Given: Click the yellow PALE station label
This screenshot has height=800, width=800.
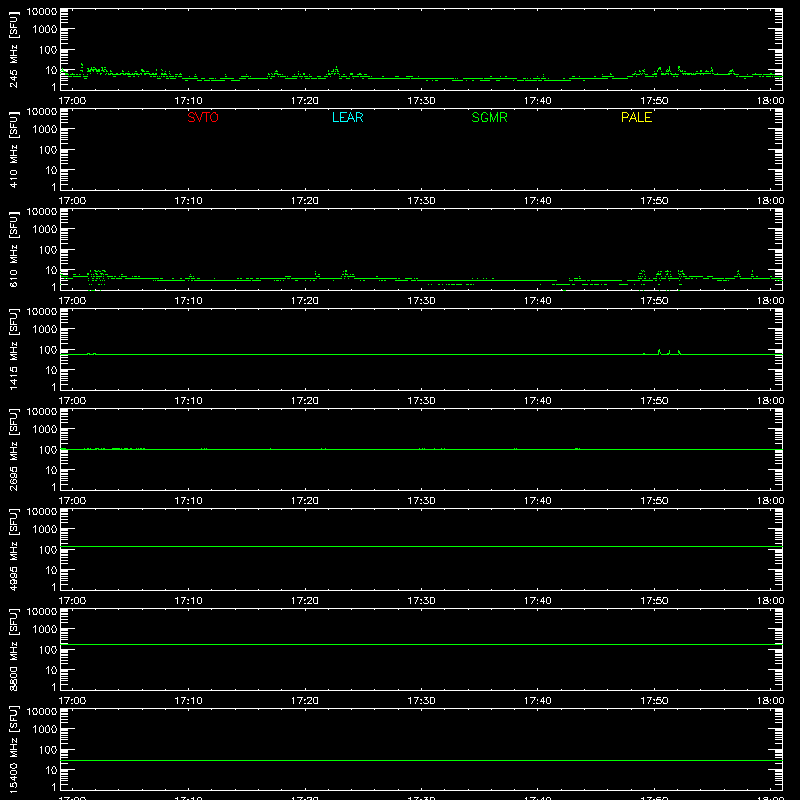Looking at the screenshot, I should (x=636, y=117).
